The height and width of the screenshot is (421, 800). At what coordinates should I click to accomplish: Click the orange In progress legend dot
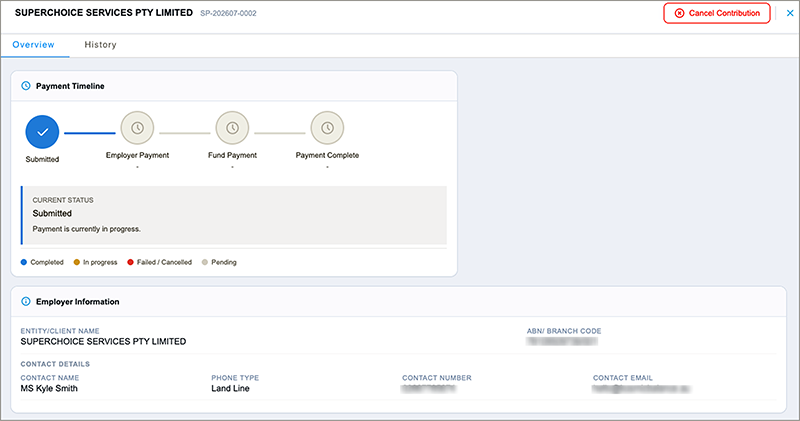point(77,262)
